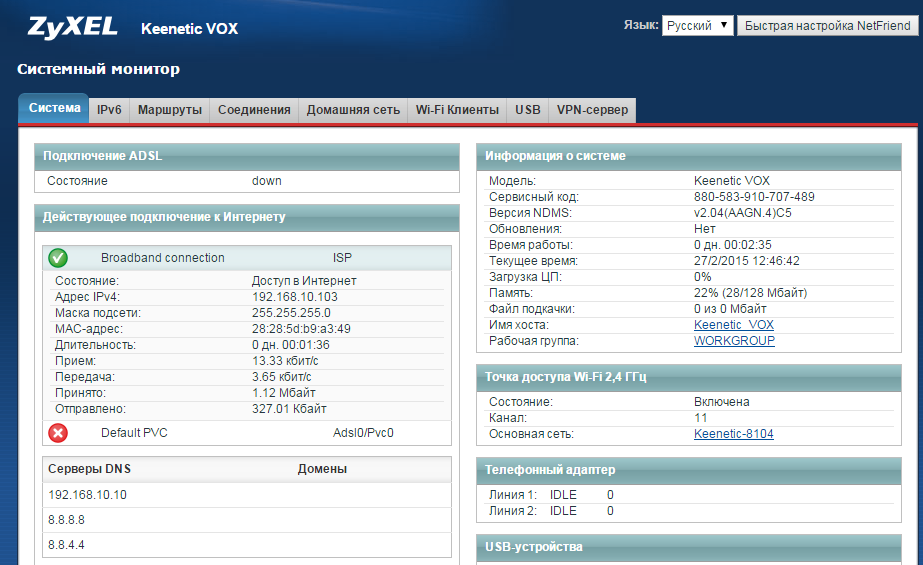The image size is (923, 565).
Task: Click the red Default PVC error icon
Action: coord(58,433)
